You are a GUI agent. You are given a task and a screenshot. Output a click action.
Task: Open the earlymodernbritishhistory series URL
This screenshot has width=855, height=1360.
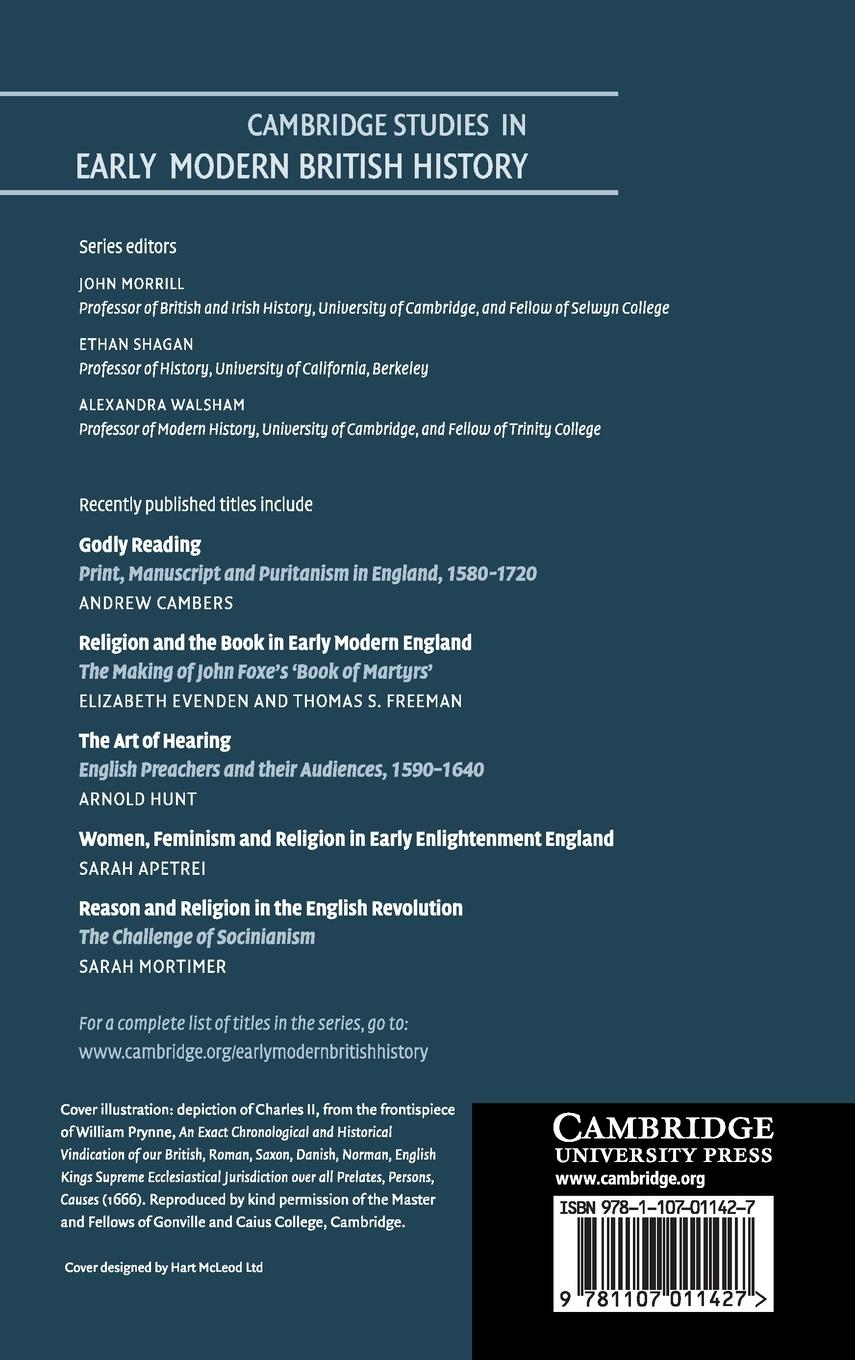tap(253, 1051)
